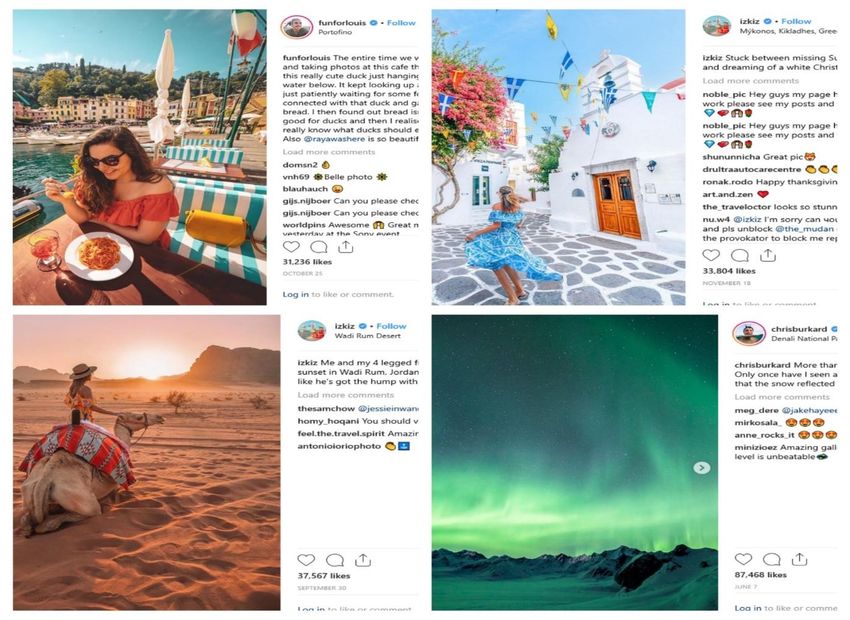Load more comments on the Mykonos post

(x=750, y=81)
